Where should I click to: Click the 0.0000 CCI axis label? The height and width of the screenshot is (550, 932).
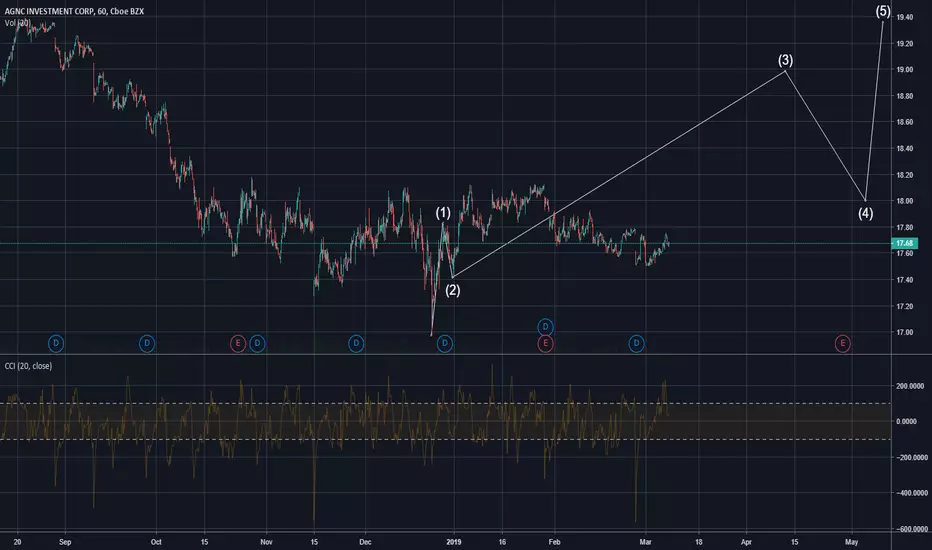906,422
